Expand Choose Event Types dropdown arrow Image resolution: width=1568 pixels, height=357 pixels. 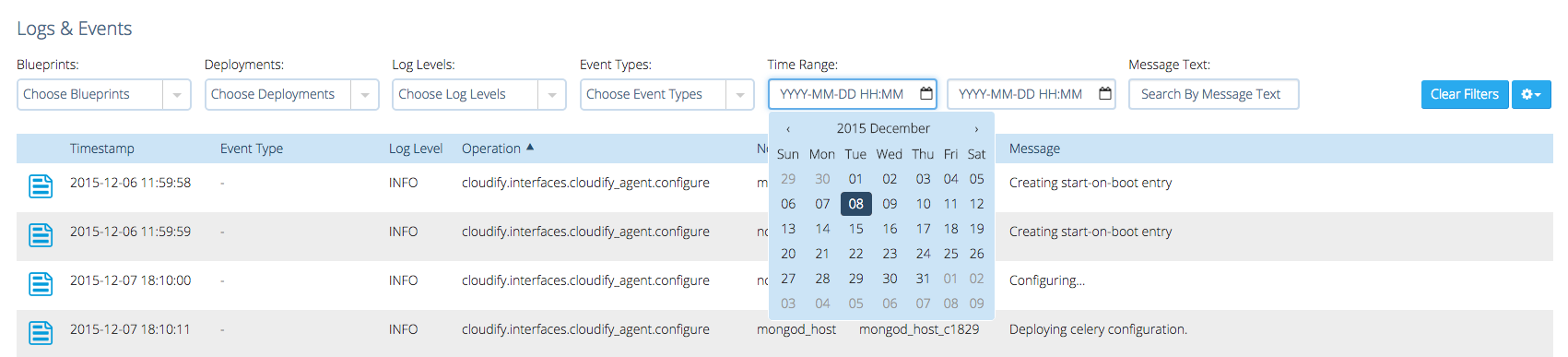tap(740, 95)
